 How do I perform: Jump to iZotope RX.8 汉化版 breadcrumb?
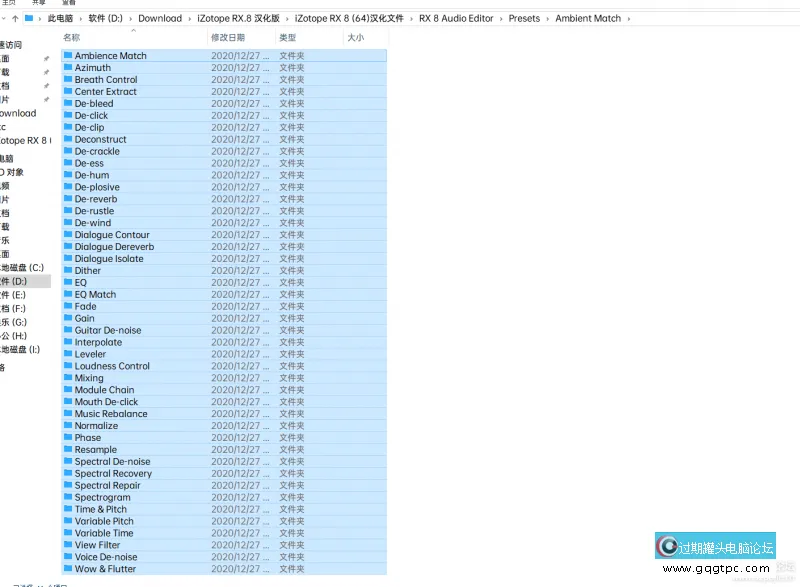click(238, 18)
